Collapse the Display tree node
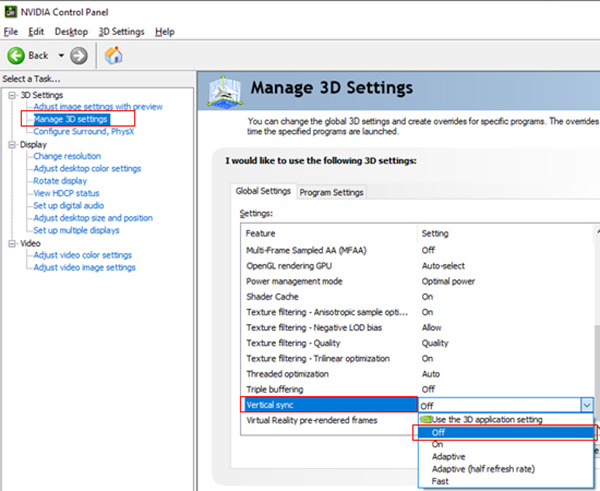Screen dimensions: 600x491 (12, 144)
